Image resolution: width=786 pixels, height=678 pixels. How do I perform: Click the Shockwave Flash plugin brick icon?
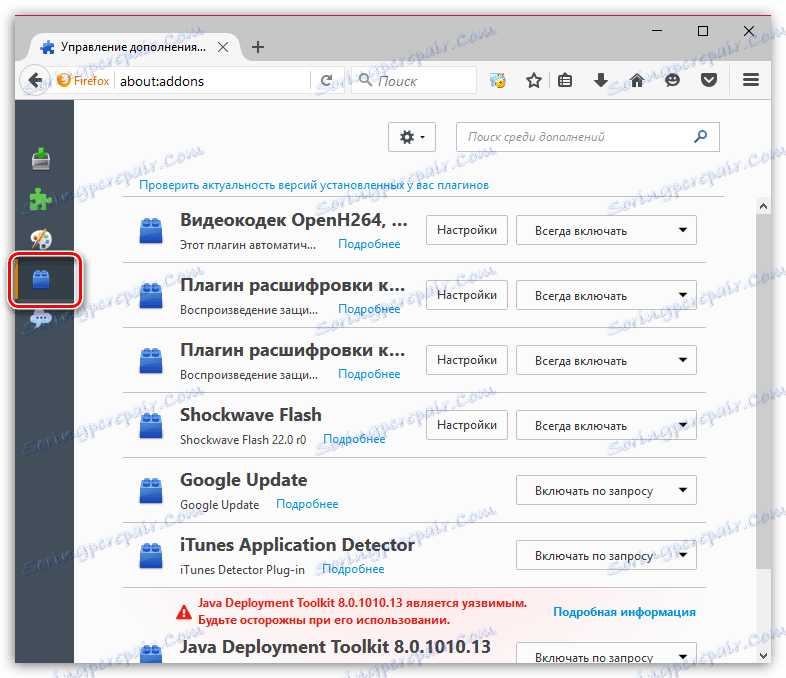151,425
